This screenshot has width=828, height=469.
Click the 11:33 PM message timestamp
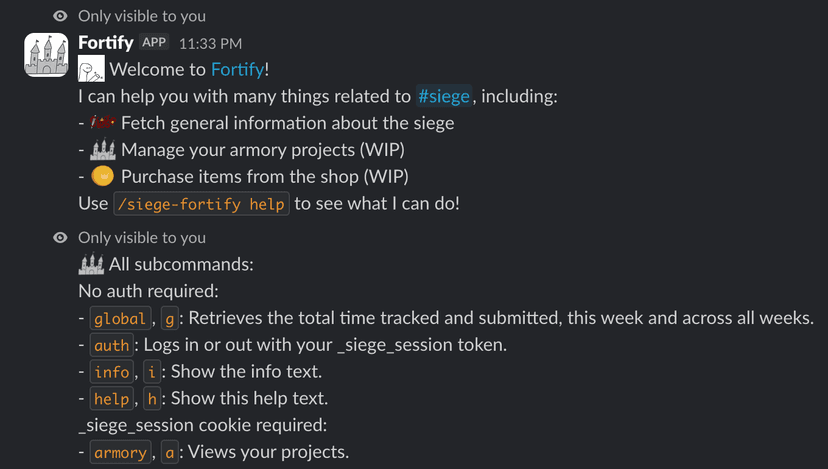(x=210, y=44)
